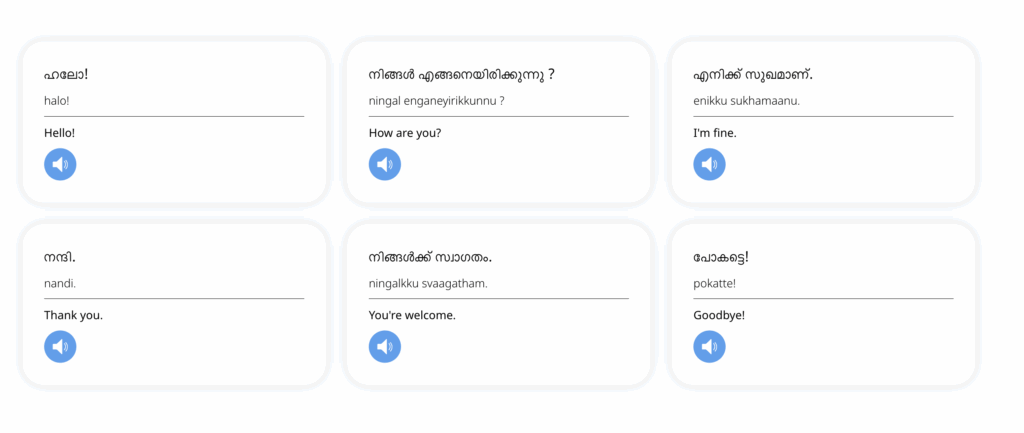Select the "ningalkku svaagatham." transliteration
The image size is (1024, 433).
click(428, 283)
